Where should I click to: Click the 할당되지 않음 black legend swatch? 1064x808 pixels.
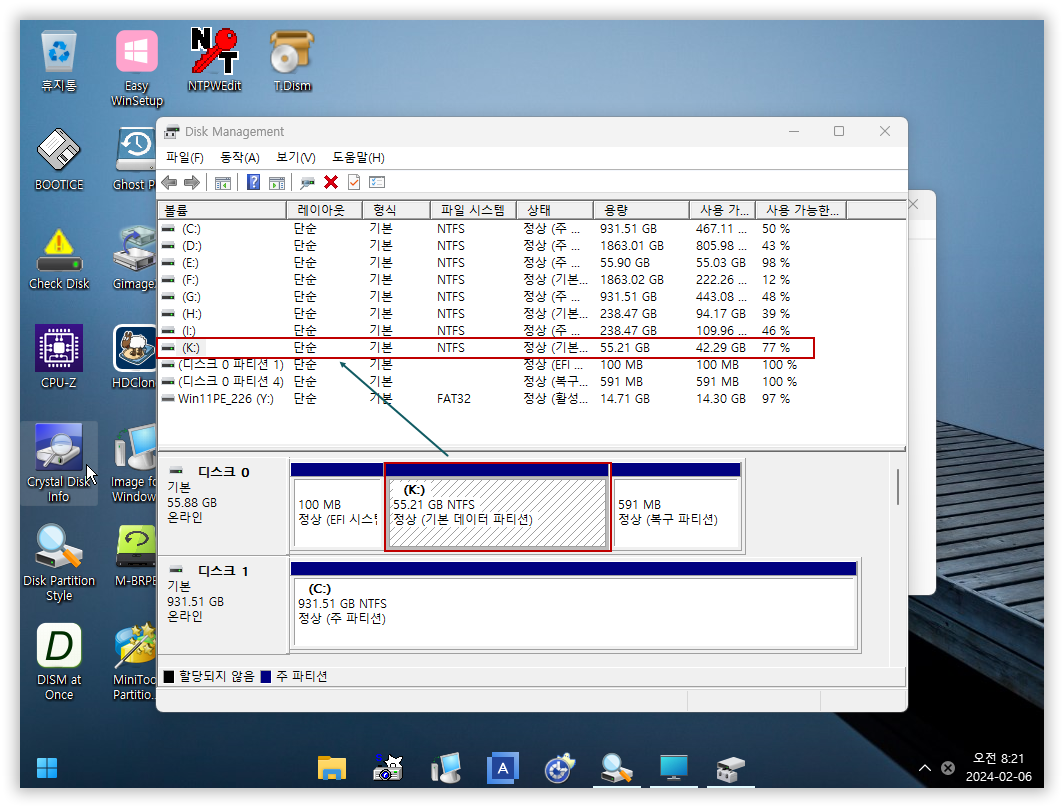pos(169,676)
